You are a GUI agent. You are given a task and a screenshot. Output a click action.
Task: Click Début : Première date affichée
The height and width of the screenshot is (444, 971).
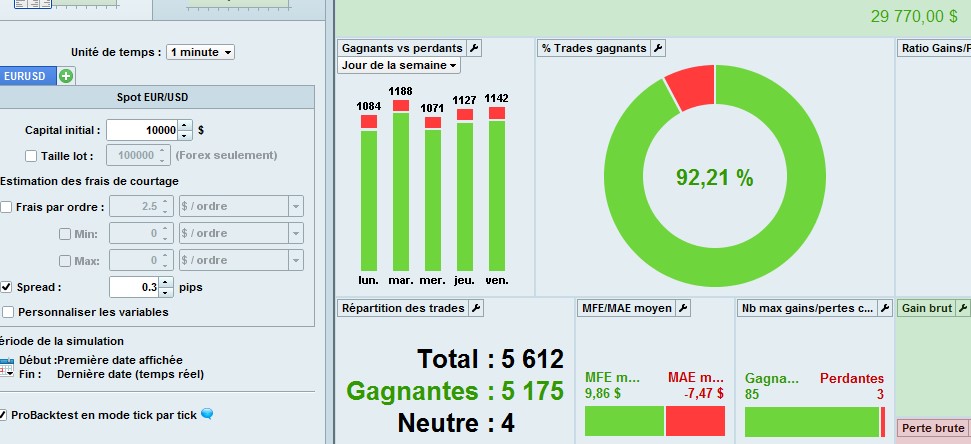click(x=101, y=360)
